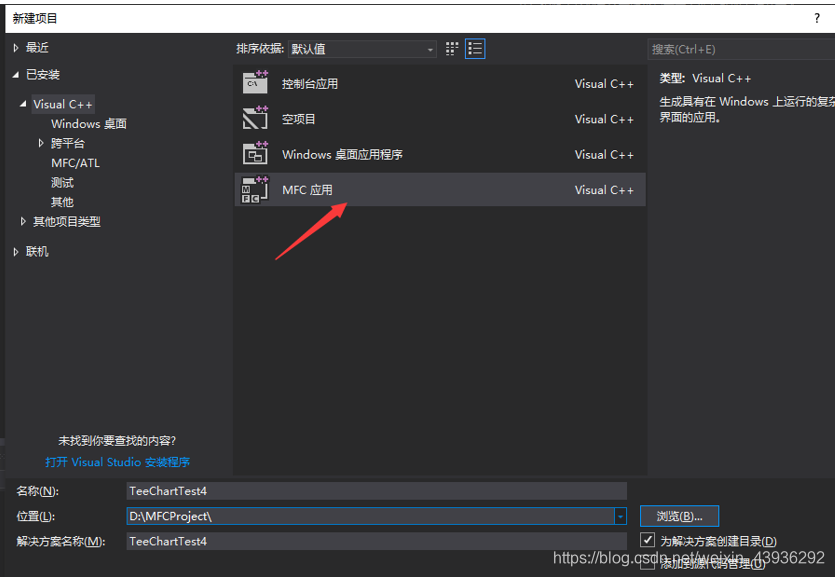The image size is (835, 577).
Task: Open help with the question mark
Action: tap(817, 19)
